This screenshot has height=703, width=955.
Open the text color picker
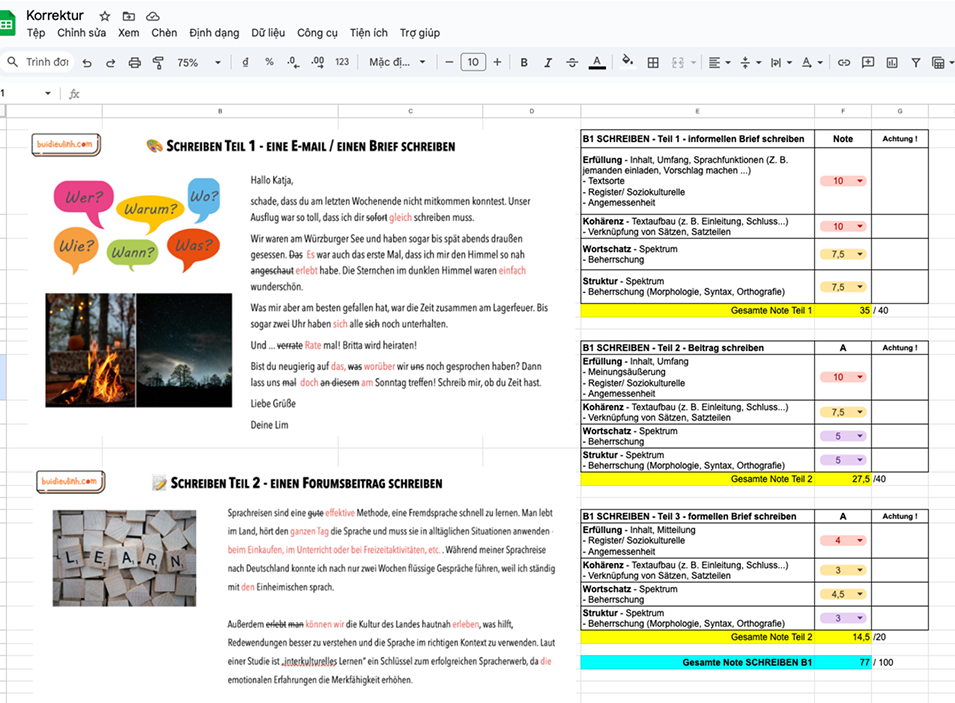pyautogui.click(x=597, y=62)
